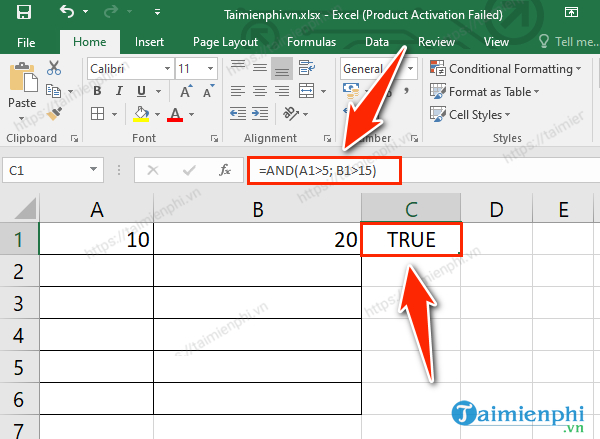Open Font settings dialog launcher

point(214,139)
